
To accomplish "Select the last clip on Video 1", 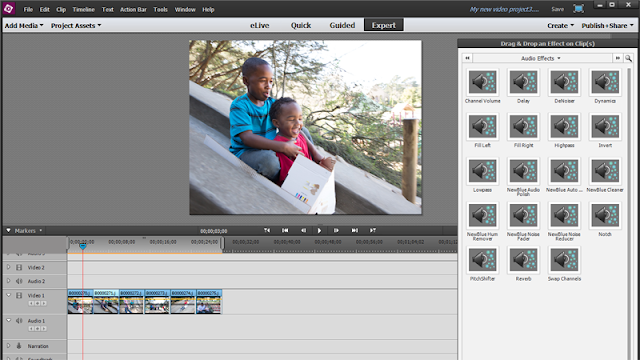I will (209, 302).
